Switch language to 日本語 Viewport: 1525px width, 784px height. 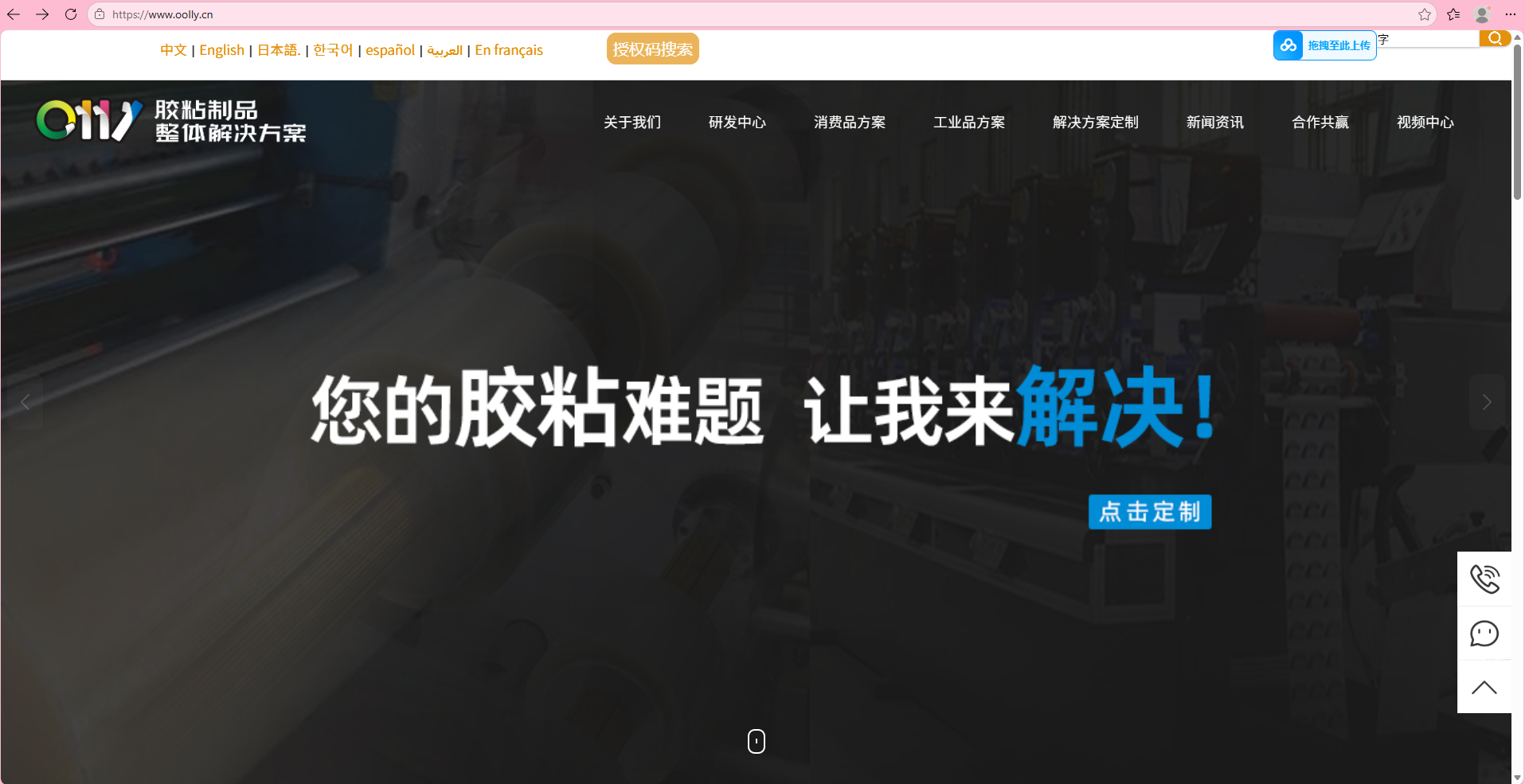point(279,50)
